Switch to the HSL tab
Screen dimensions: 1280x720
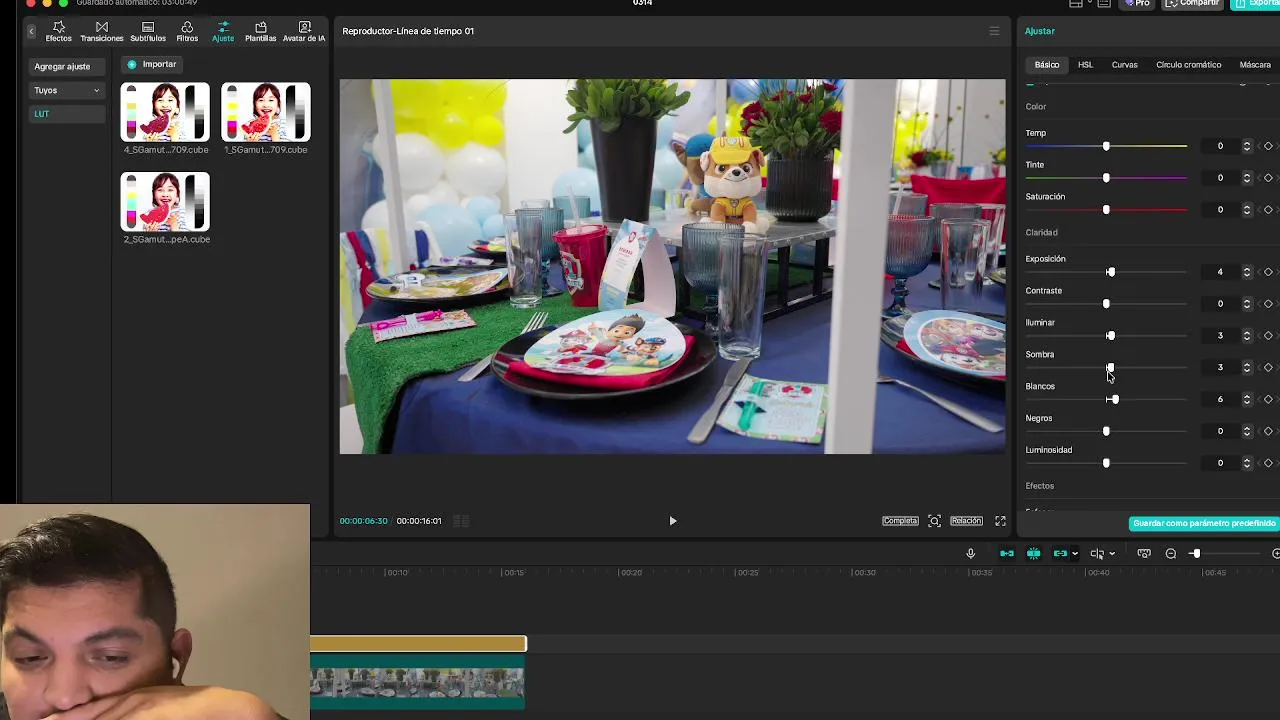[x=1085, y=65]
